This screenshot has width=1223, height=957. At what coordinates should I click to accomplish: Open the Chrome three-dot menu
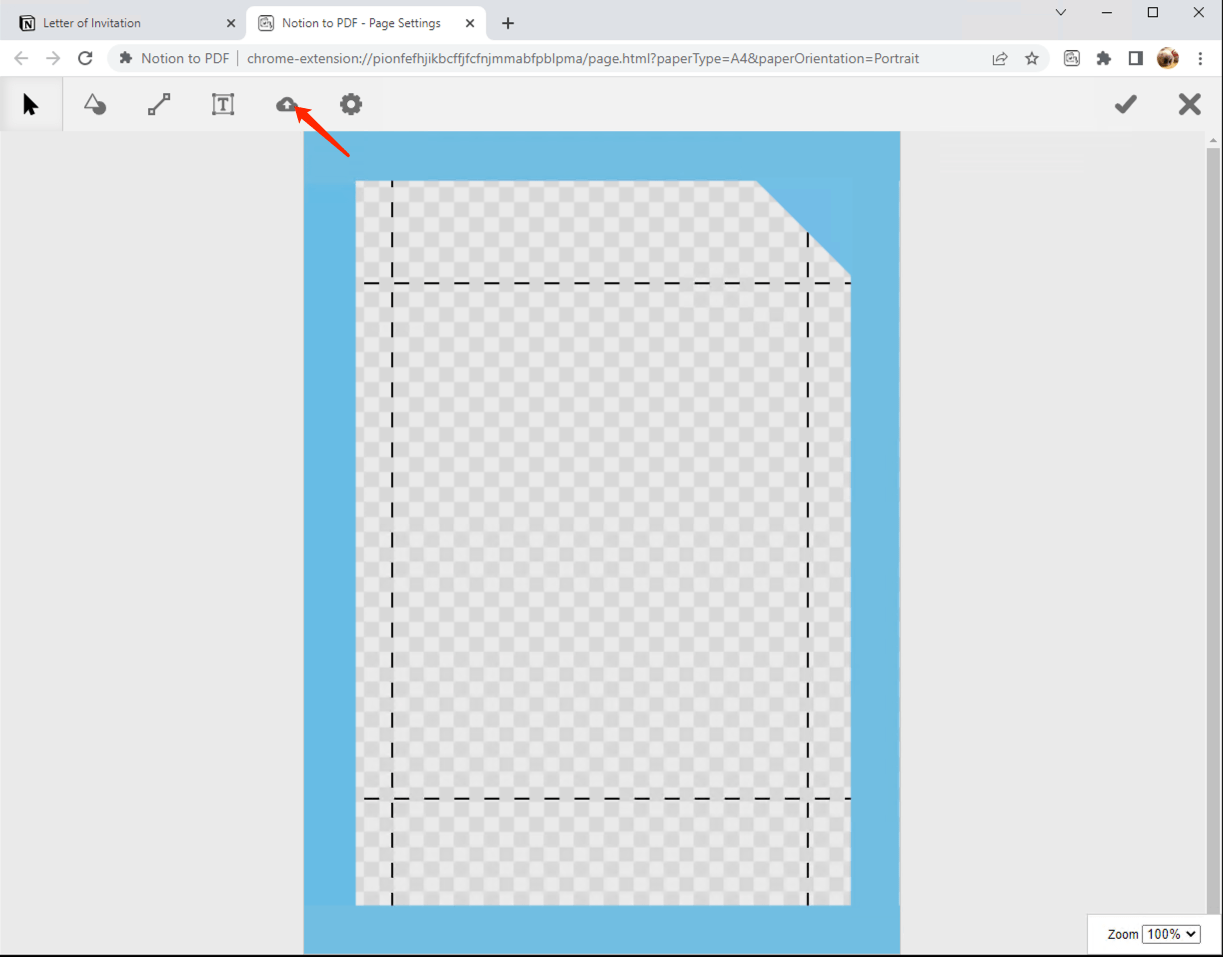tap(1200, 58)
